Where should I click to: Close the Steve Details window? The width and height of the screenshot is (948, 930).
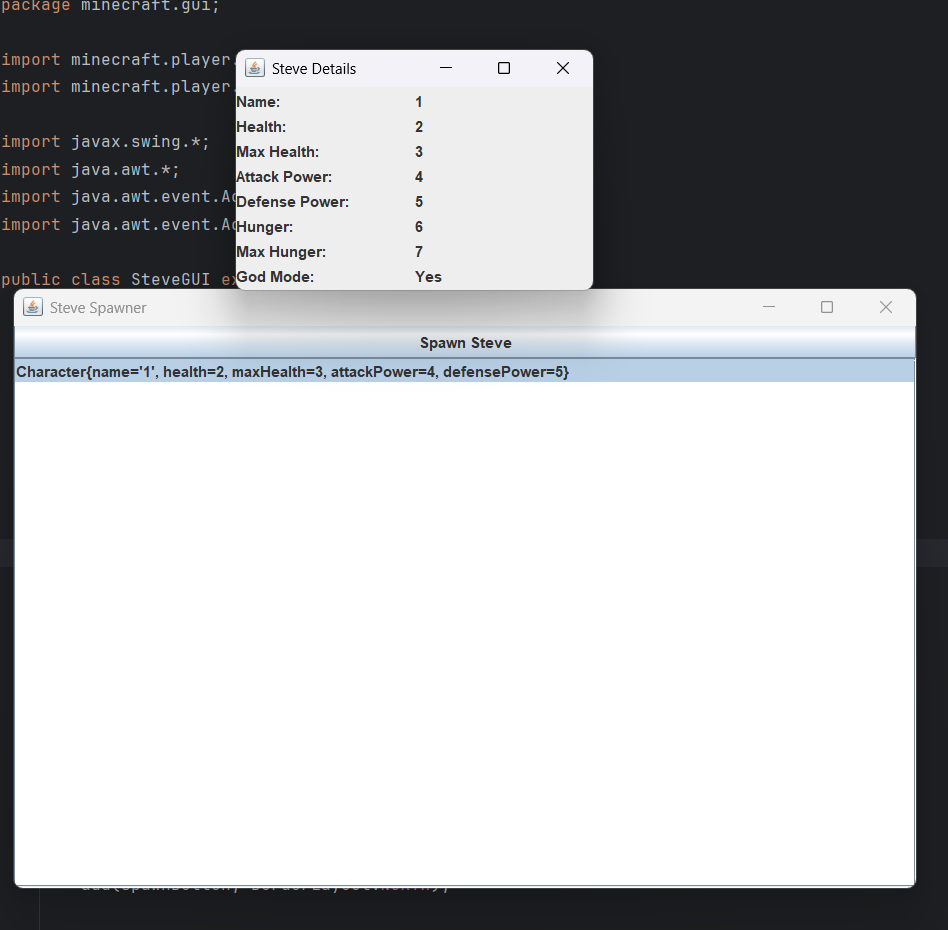pos(563,68)
